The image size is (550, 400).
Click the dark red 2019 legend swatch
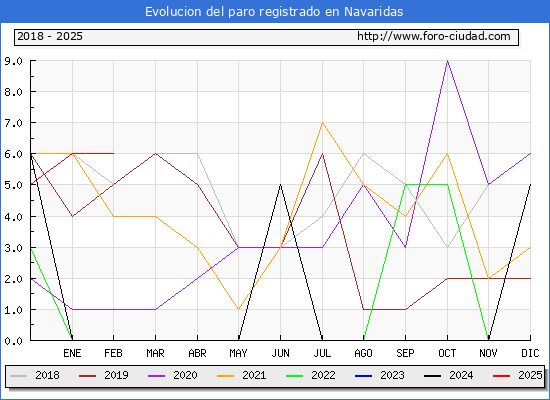[87, 376]
